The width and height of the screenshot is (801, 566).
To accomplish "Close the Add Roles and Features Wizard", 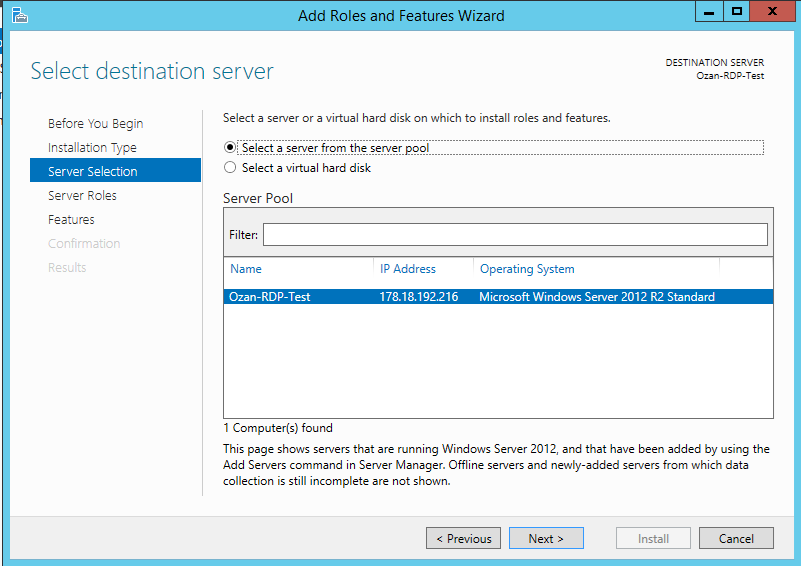I will coord(773,12).
